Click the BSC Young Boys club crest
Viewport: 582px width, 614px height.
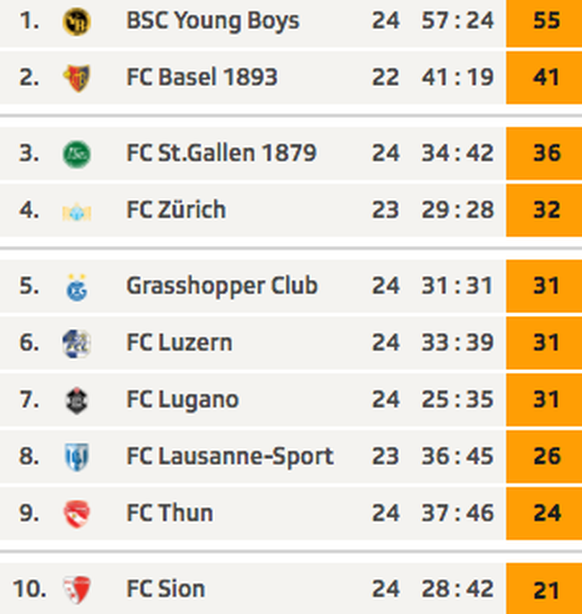pos(77,22)
